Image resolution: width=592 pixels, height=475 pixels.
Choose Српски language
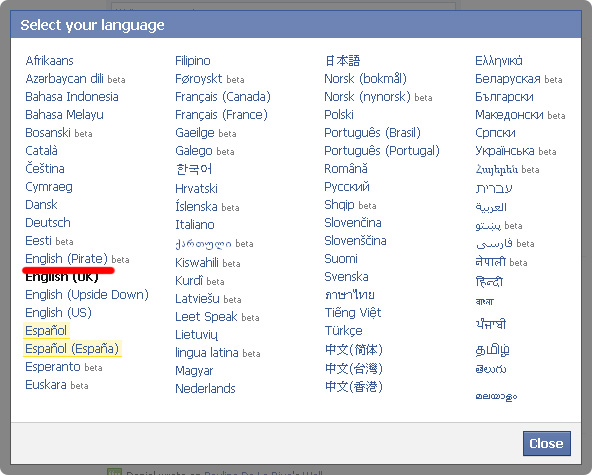tap(495, 133)
